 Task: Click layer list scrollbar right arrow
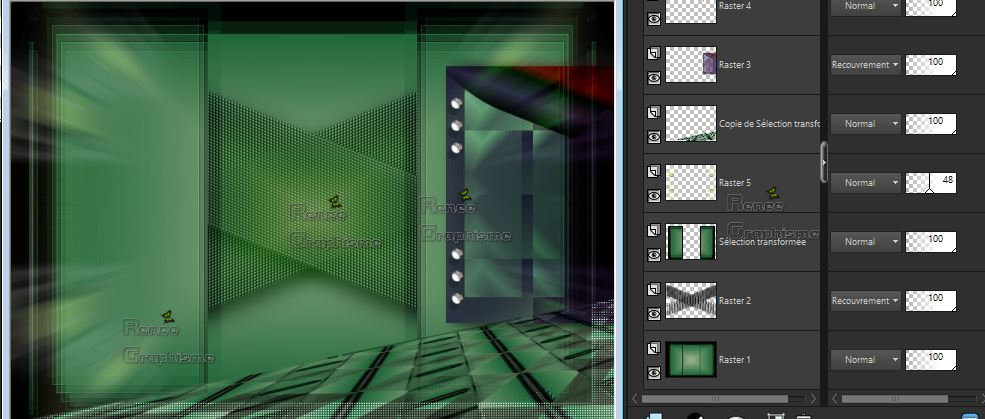(813, 399)
